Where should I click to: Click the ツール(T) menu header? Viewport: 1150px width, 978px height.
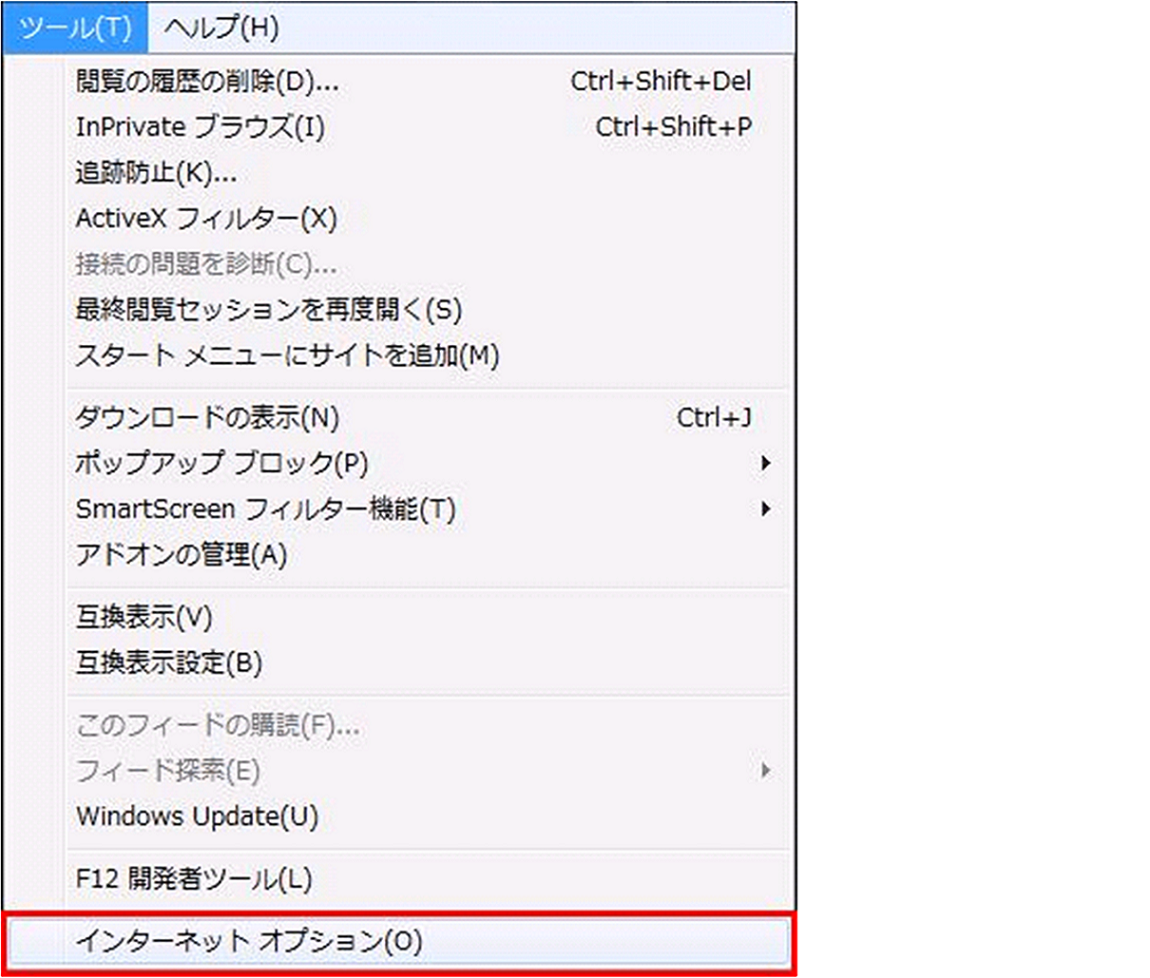coord(72,29)
